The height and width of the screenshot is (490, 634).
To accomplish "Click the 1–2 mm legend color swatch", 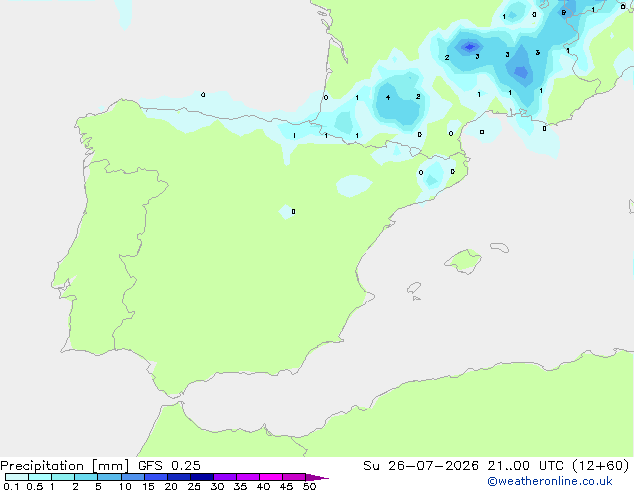I will (63, 477).
